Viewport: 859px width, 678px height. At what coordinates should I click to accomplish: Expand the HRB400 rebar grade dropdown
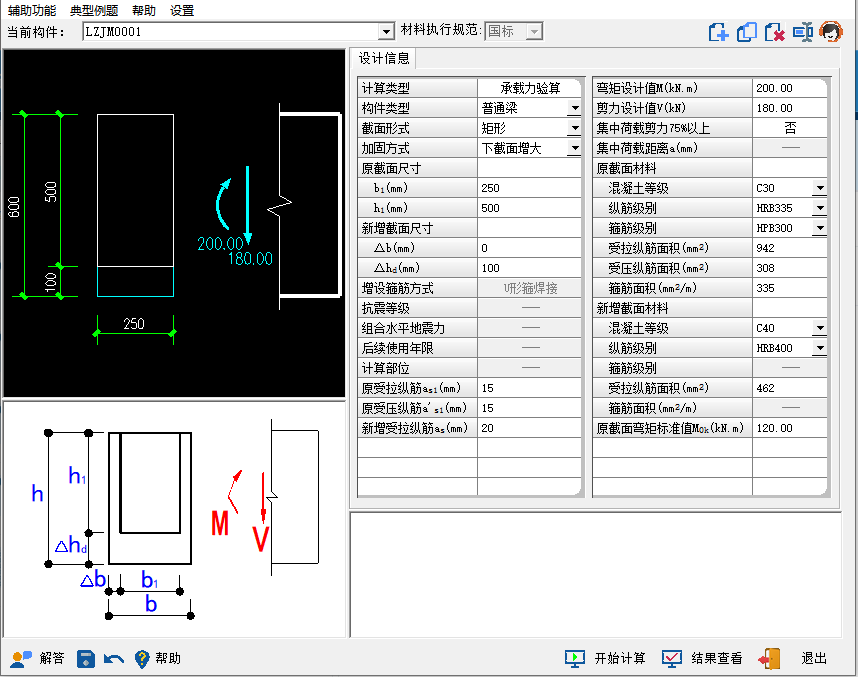[x=819, y=348]
